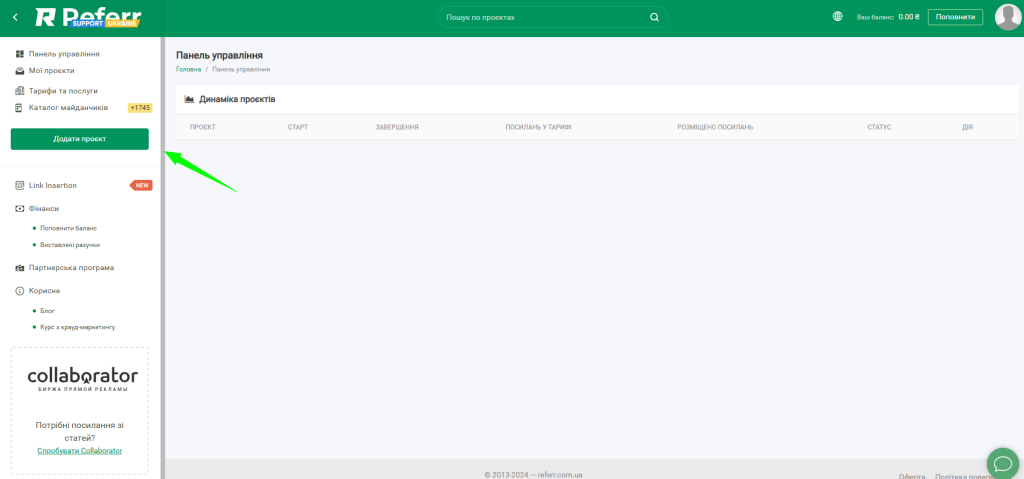Open the user avatar menu
Screen dimensions: 1024x479
click(x=1007, y=17)
